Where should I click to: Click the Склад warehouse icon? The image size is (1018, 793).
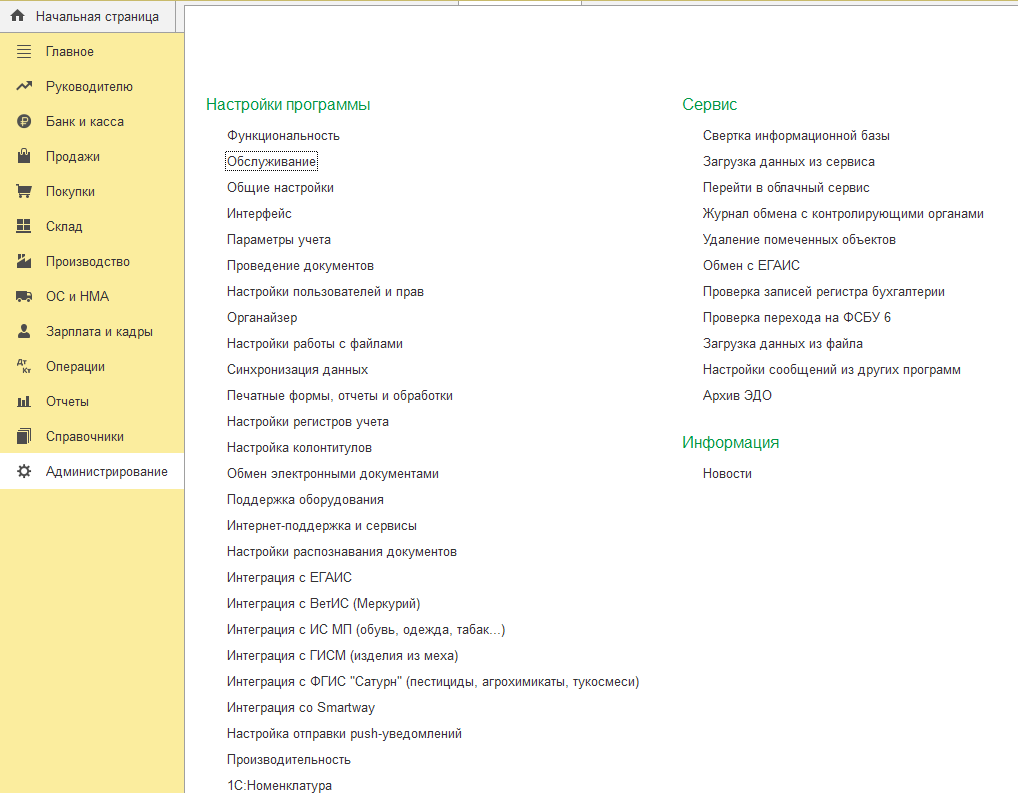tap(24, 226)
